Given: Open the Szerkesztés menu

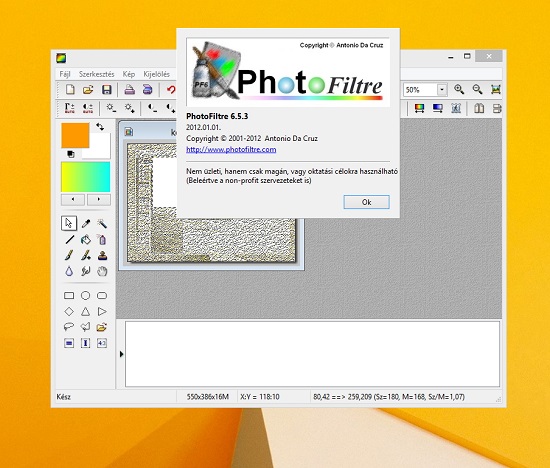Looking at the screenshot, I should click(x=96, y=74).
